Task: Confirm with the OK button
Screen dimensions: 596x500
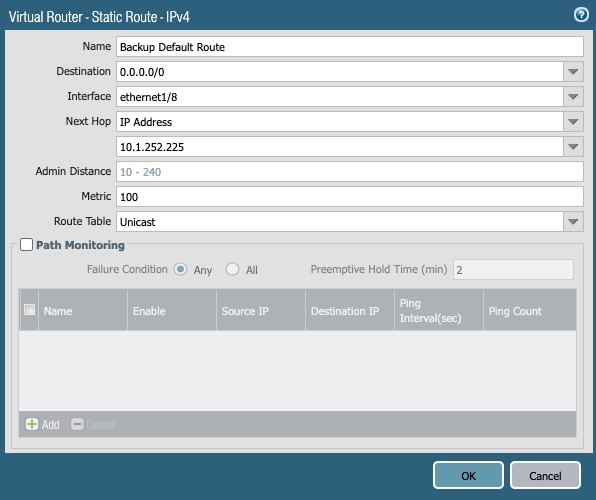Action: coord(468,475)
